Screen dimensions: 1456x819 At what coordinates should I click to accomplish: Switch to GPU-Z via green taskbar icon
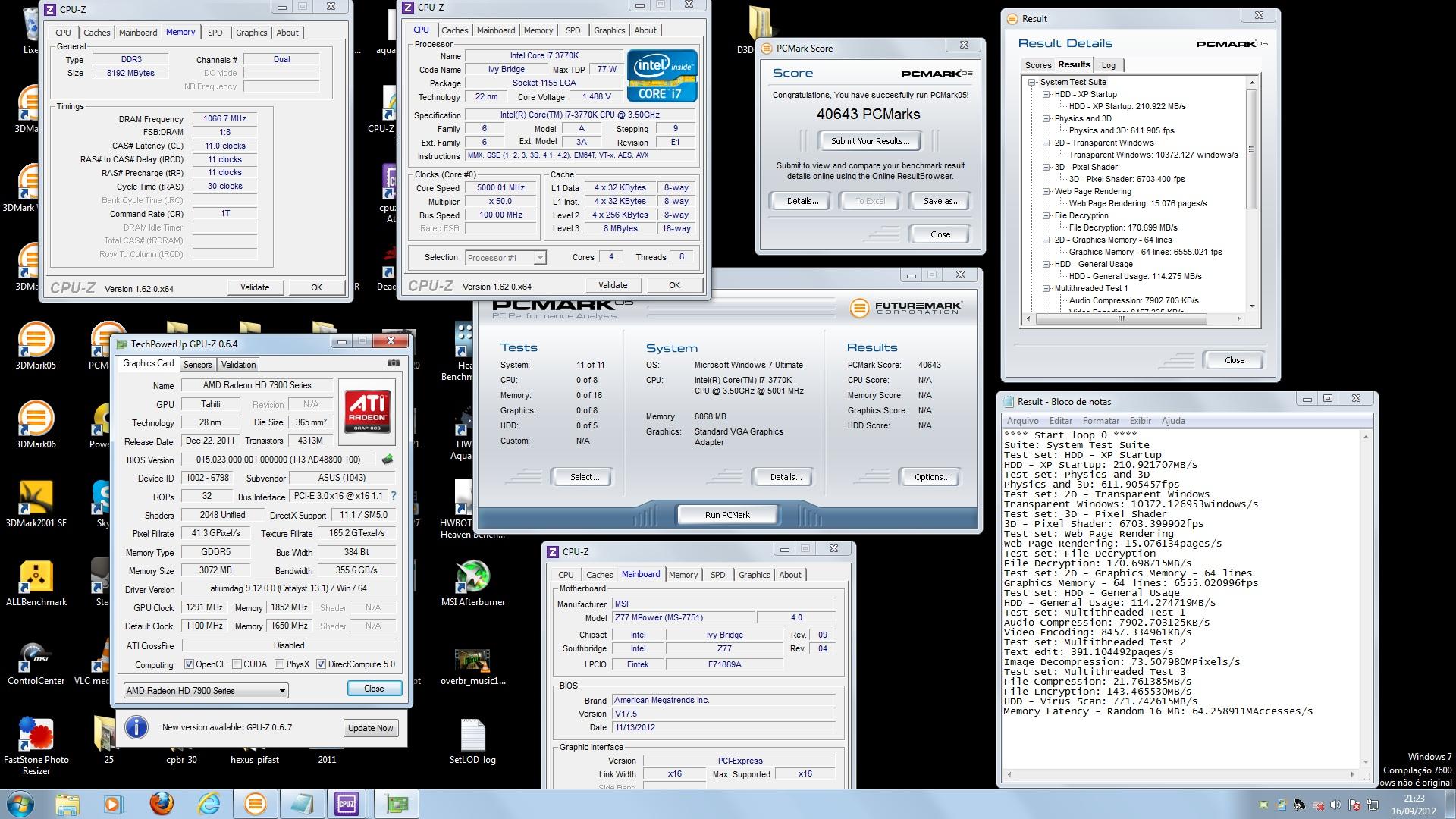coord(397,804)
